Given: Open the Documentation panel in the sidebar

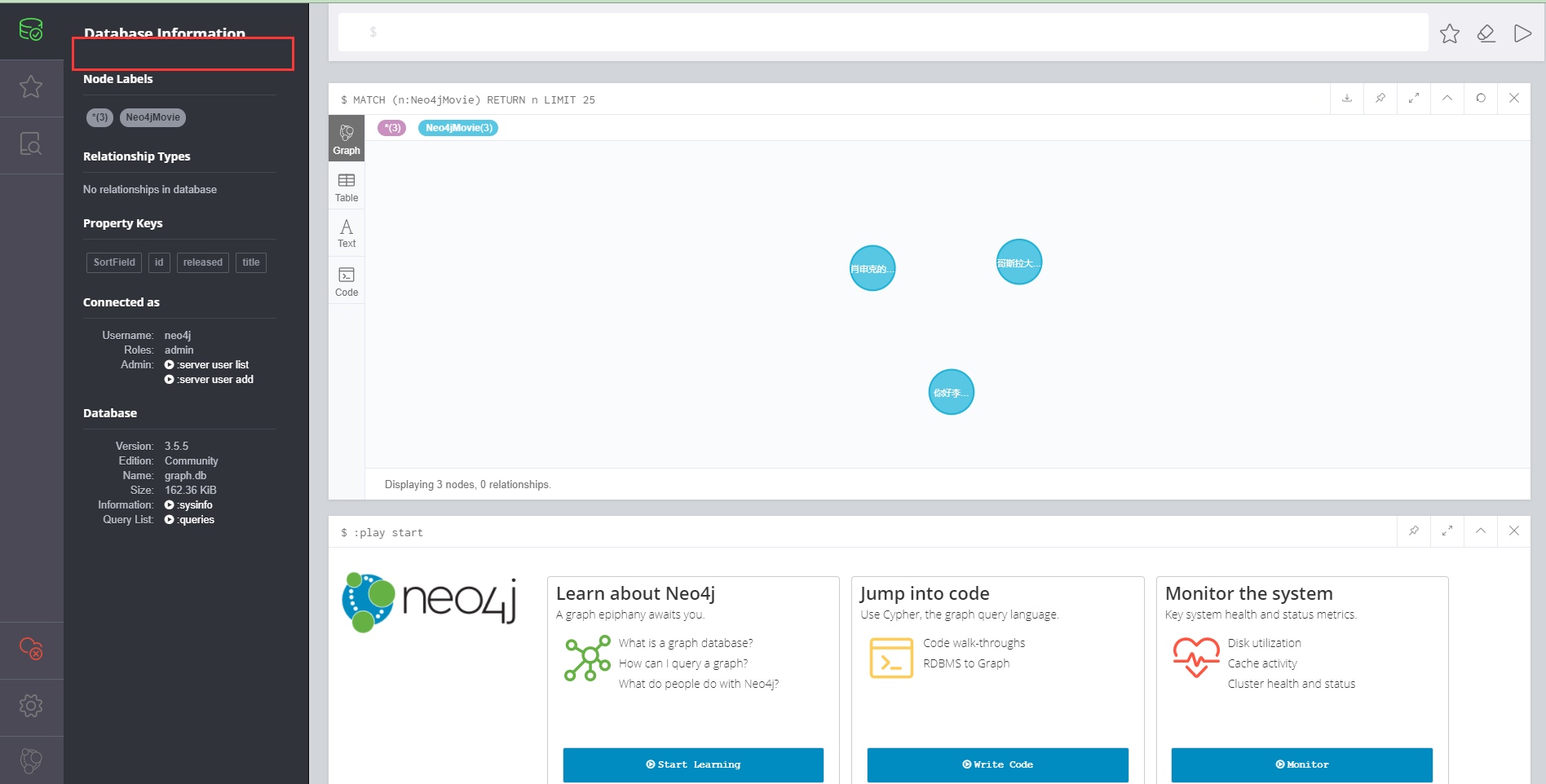Looking at the screenshot, I should (32, 144).
